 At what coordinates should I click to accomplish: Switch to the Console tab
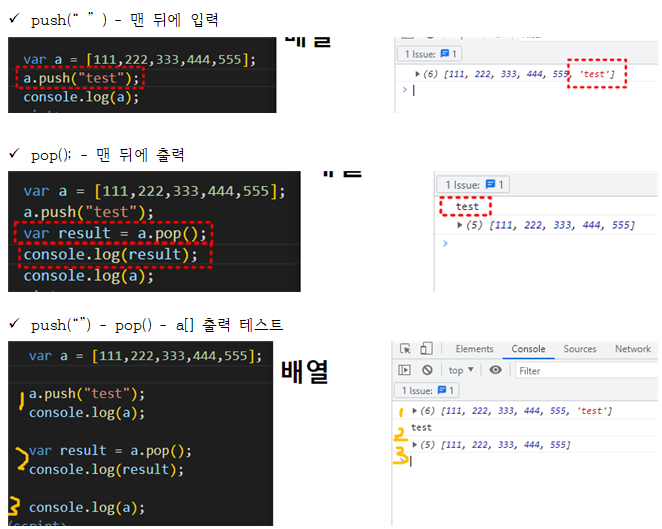point(528,349)
